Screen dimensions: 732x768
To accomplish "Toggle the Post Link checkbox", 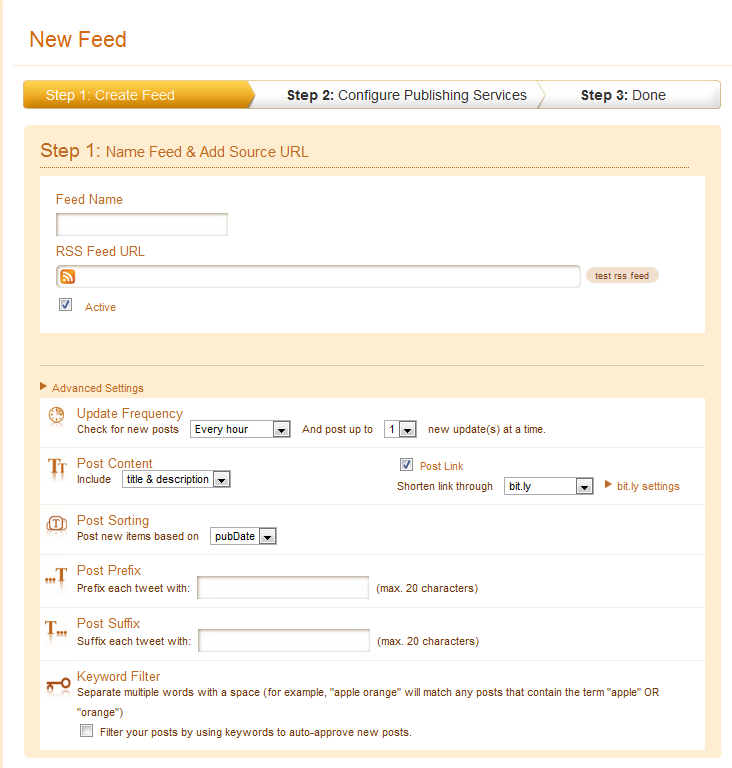I will [406, 464].
